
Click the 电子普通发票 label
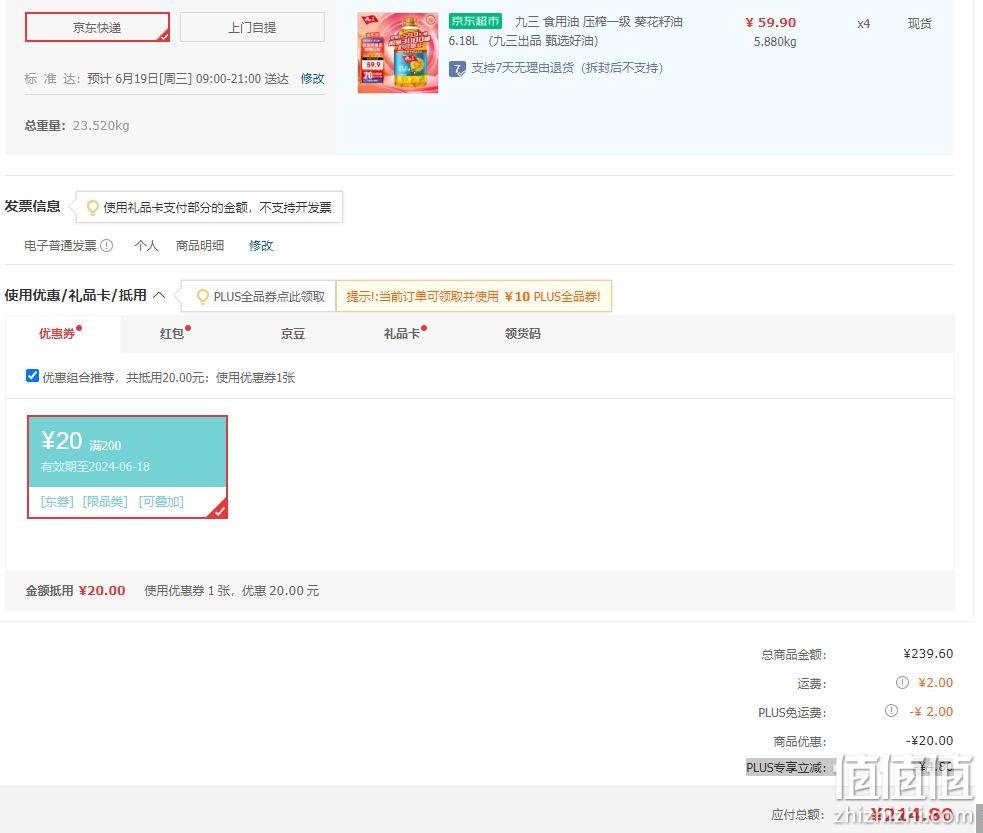pos(60,245)
